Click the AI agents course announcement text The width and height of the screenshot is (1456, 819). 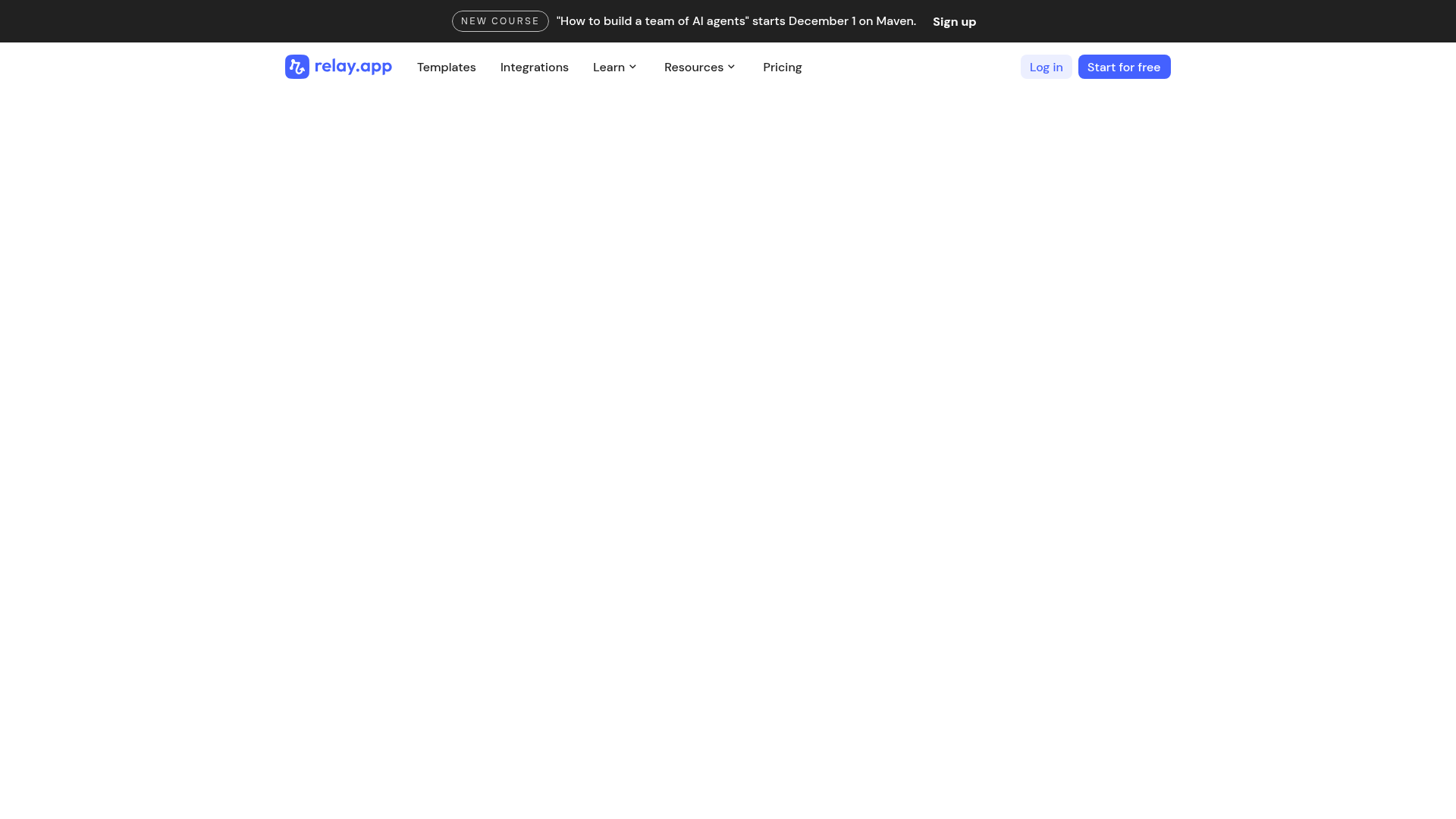pyautogui.click(x=736, y=20)
